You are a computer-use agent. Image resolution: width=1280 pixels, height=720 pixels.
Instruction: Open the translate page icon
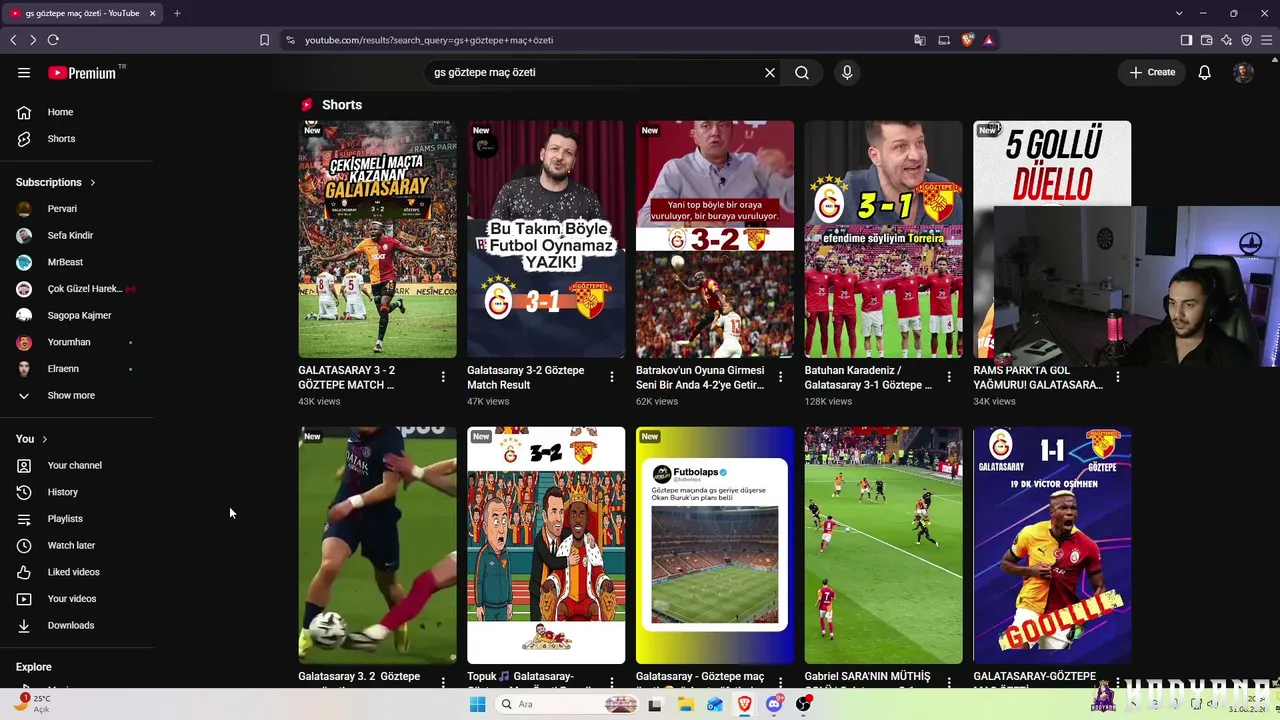point(920,40)
